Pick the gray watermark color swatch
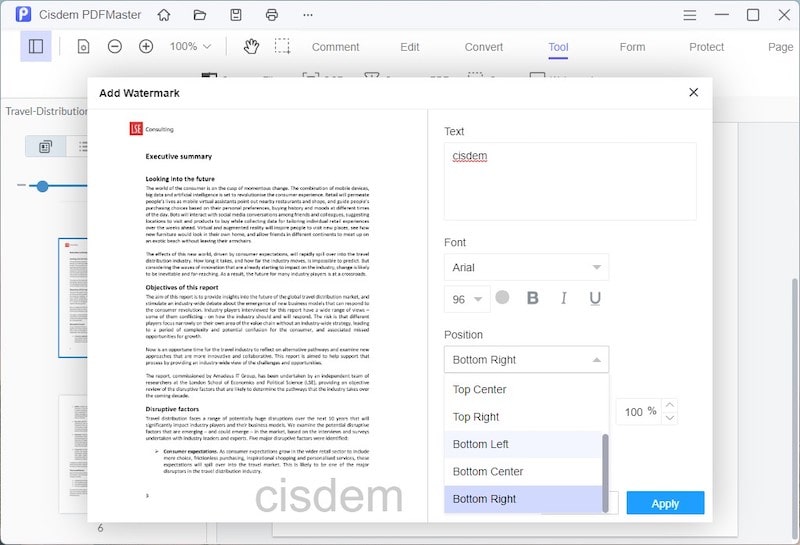The width and height of the screenshot is (800, 545). 502,297
